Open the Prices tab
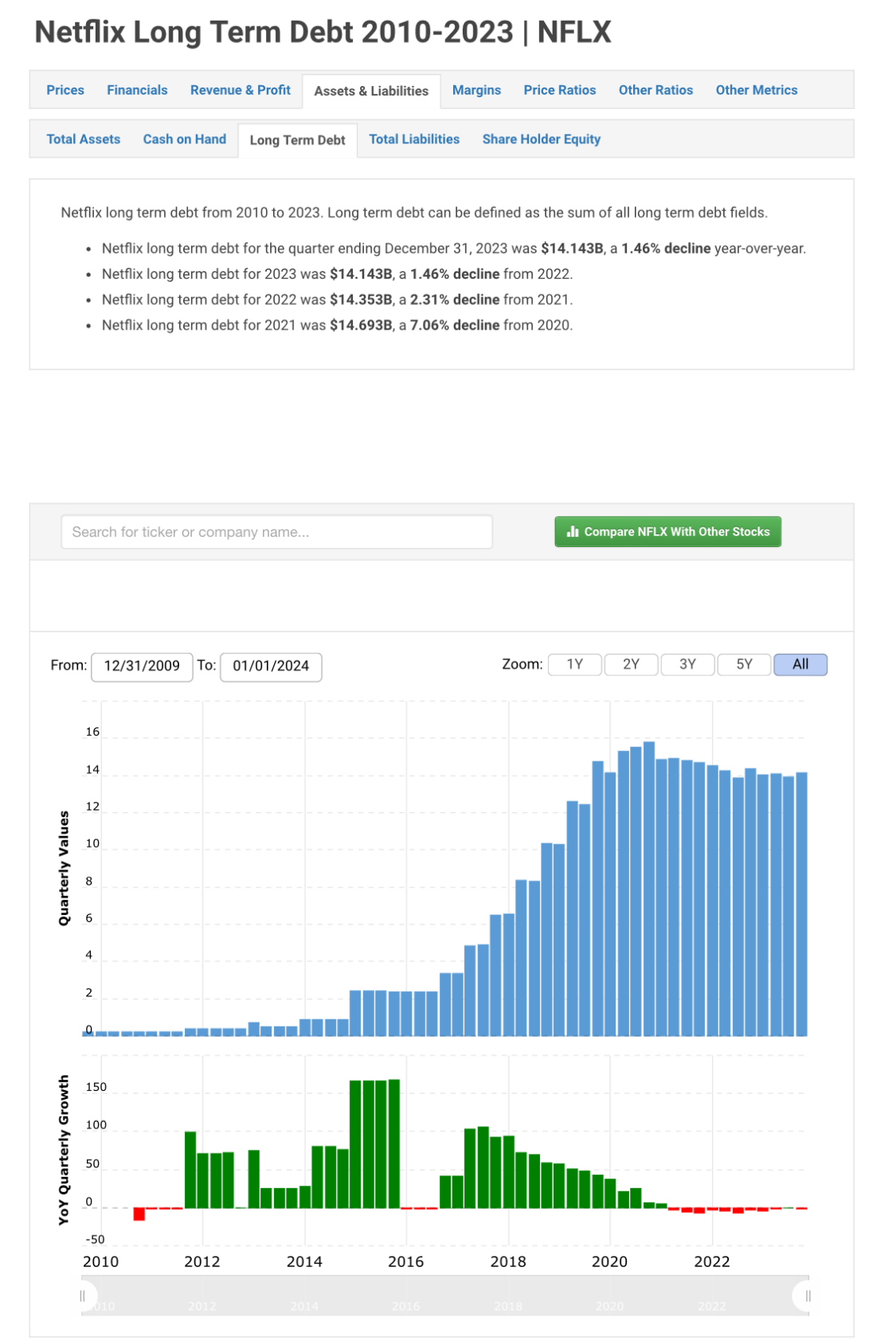The image size is (896, 1341). click(x=65, y=90)
